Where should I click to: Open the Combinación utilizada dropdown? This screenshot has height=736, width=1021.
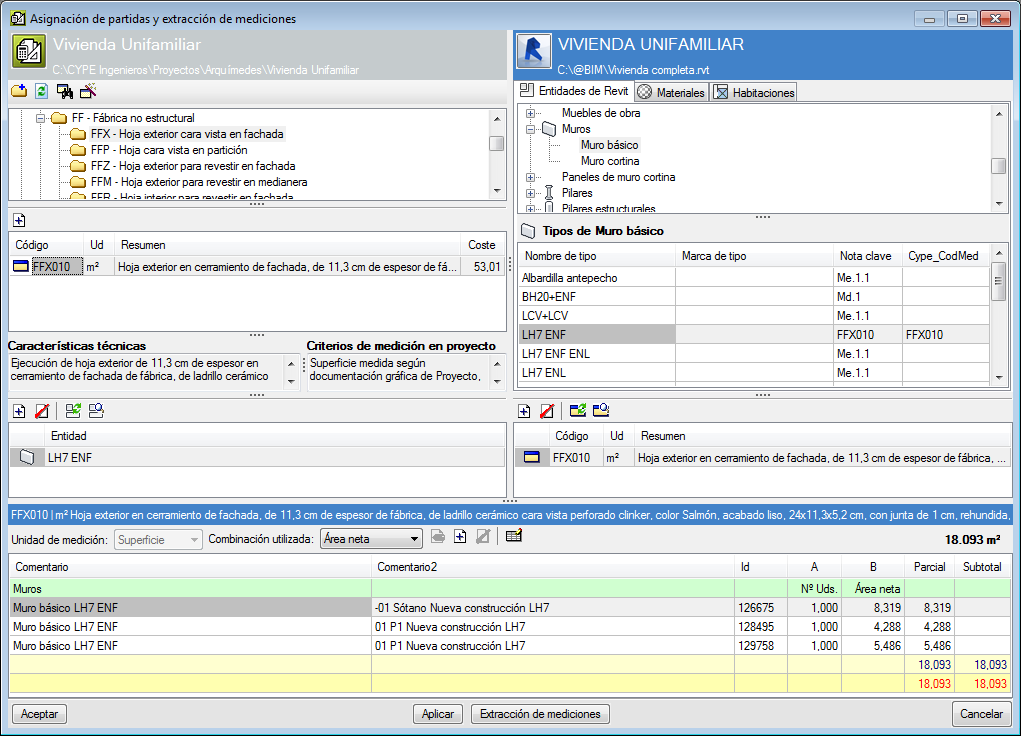click(371, 539)
